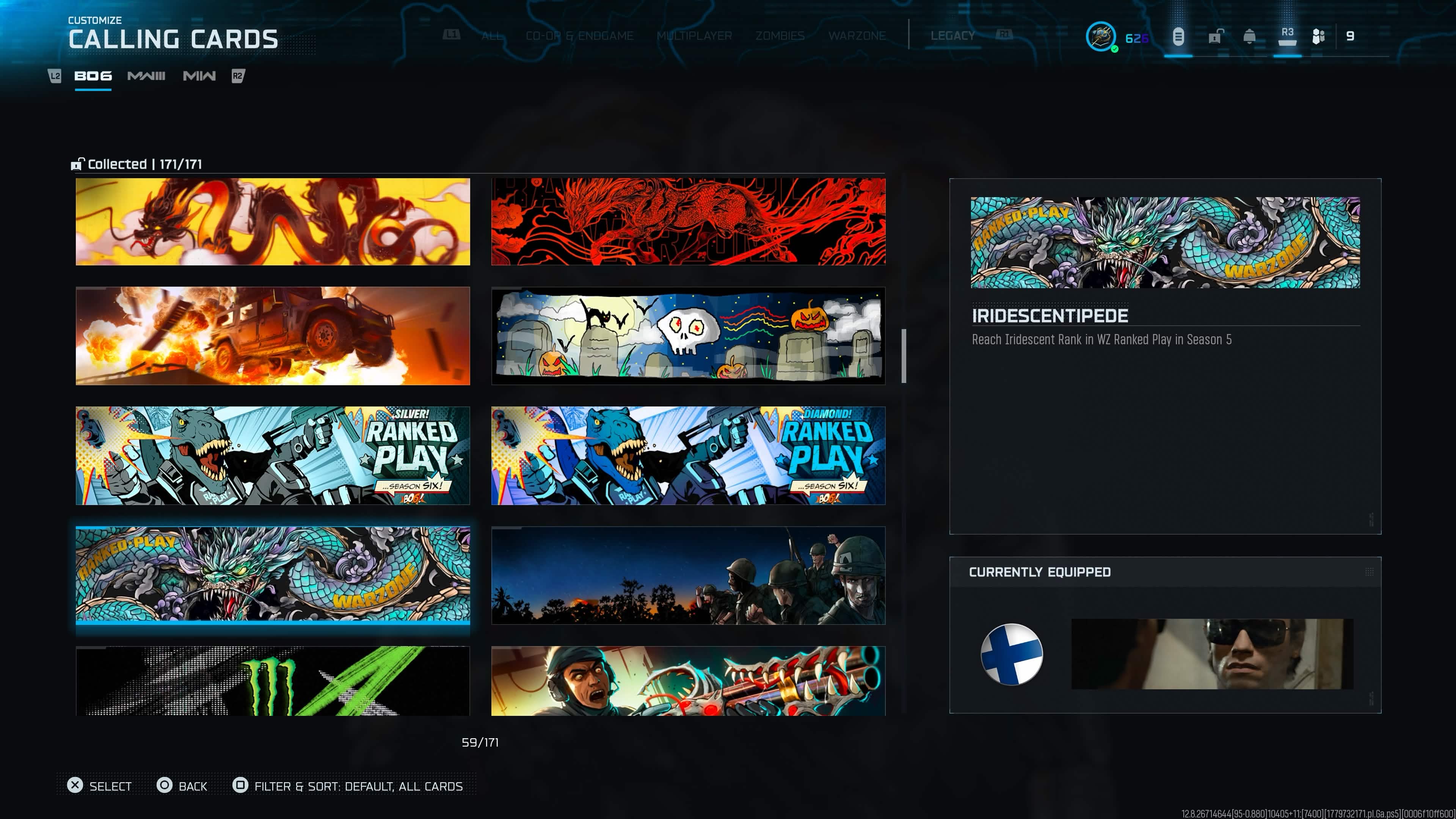The image size is (1456, 819).
Task: Click the calling card list scrollbar
Action: (904, 356)
